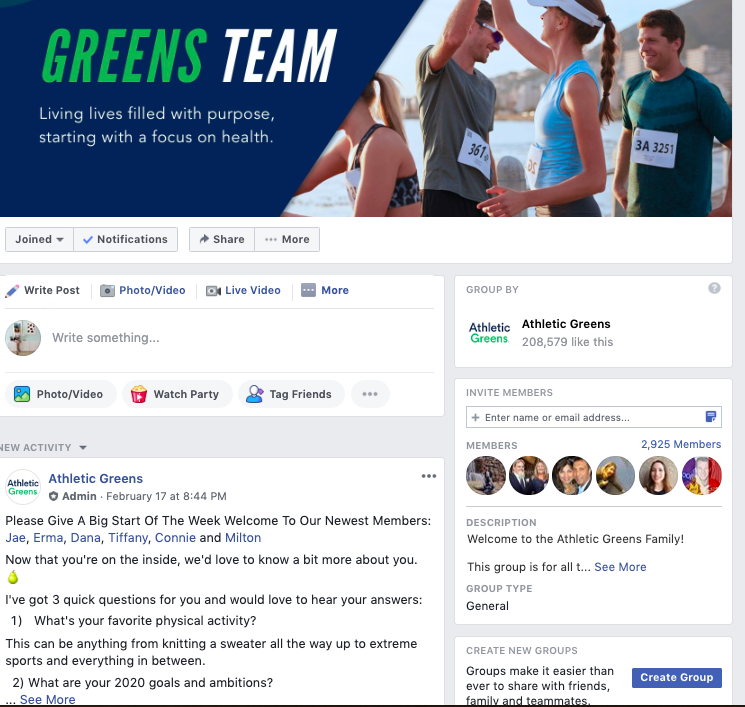Image resolution: width=745 pixels, height=707 pixels.
Task: Open the Athletic Greens page logo
Action: pos(489,333)
